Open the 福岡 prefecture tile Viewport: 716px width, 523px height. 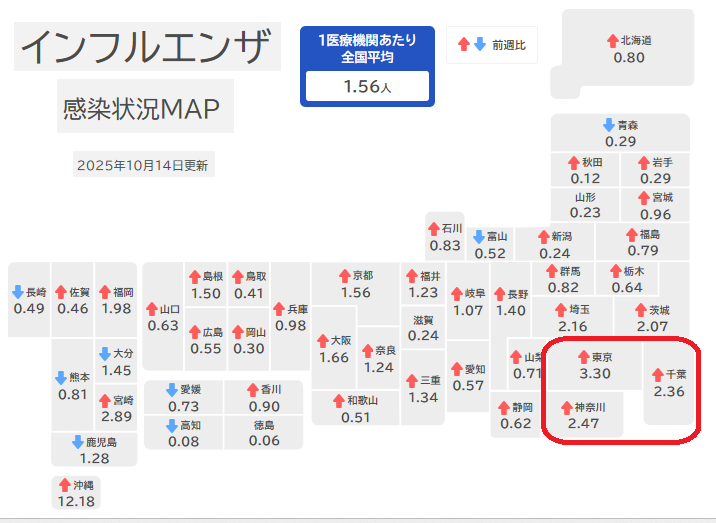(x=117, y=300)
